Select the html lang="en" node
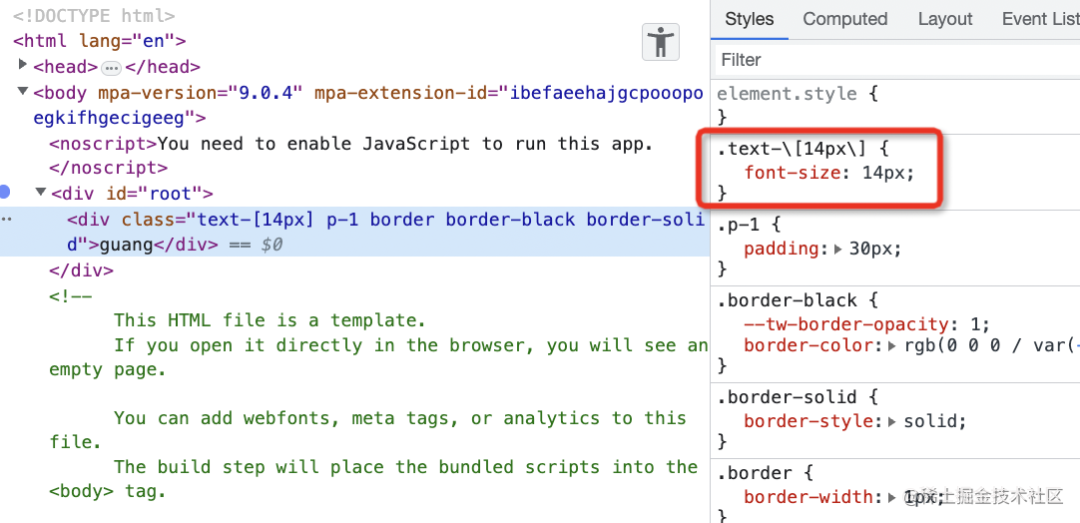The height and width of the screenshot is (523, 1080). coord(99,41)
